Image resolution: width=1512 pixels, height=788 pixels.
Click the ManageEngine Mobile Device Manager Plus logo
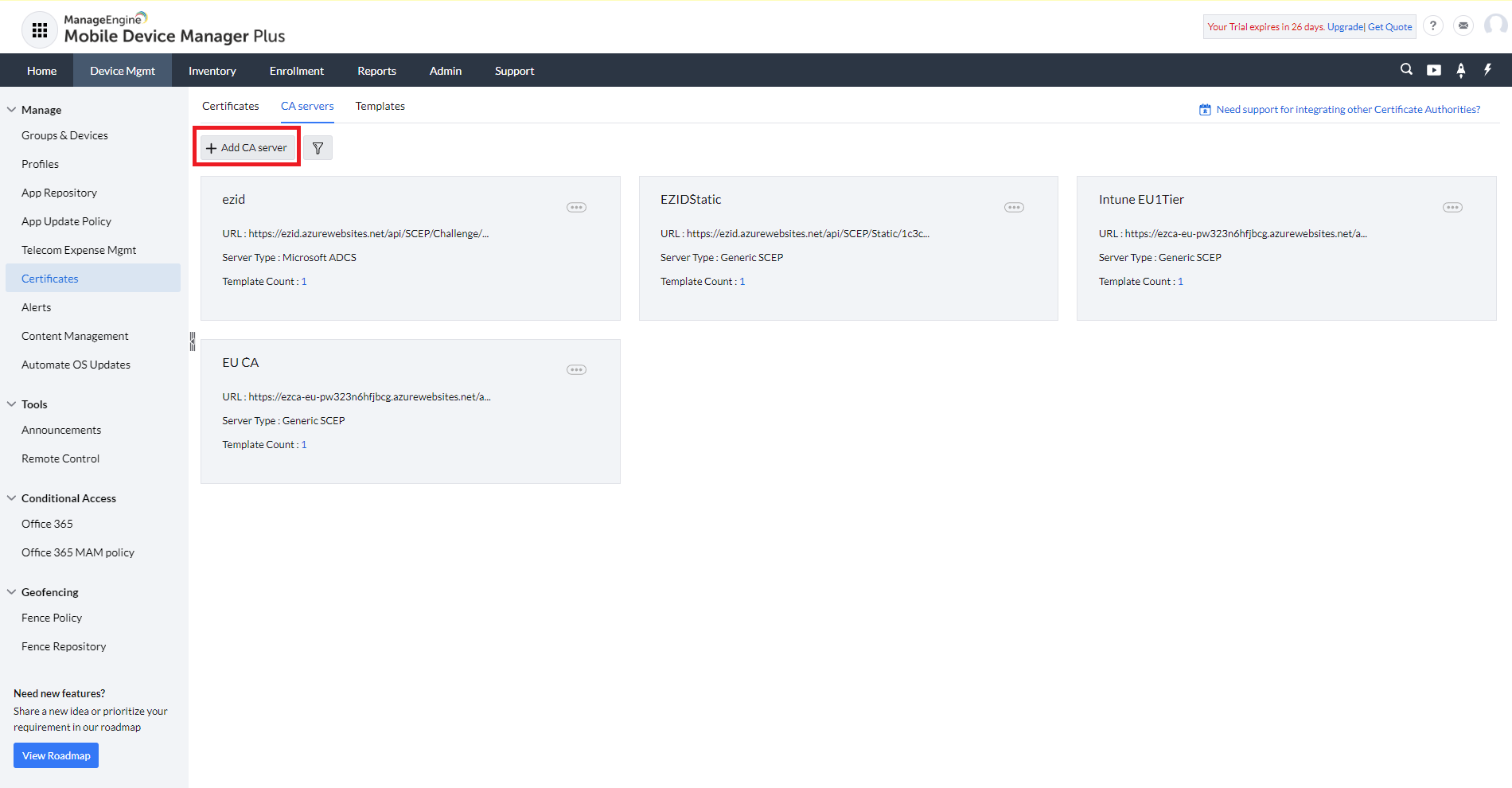coord(174,29)
